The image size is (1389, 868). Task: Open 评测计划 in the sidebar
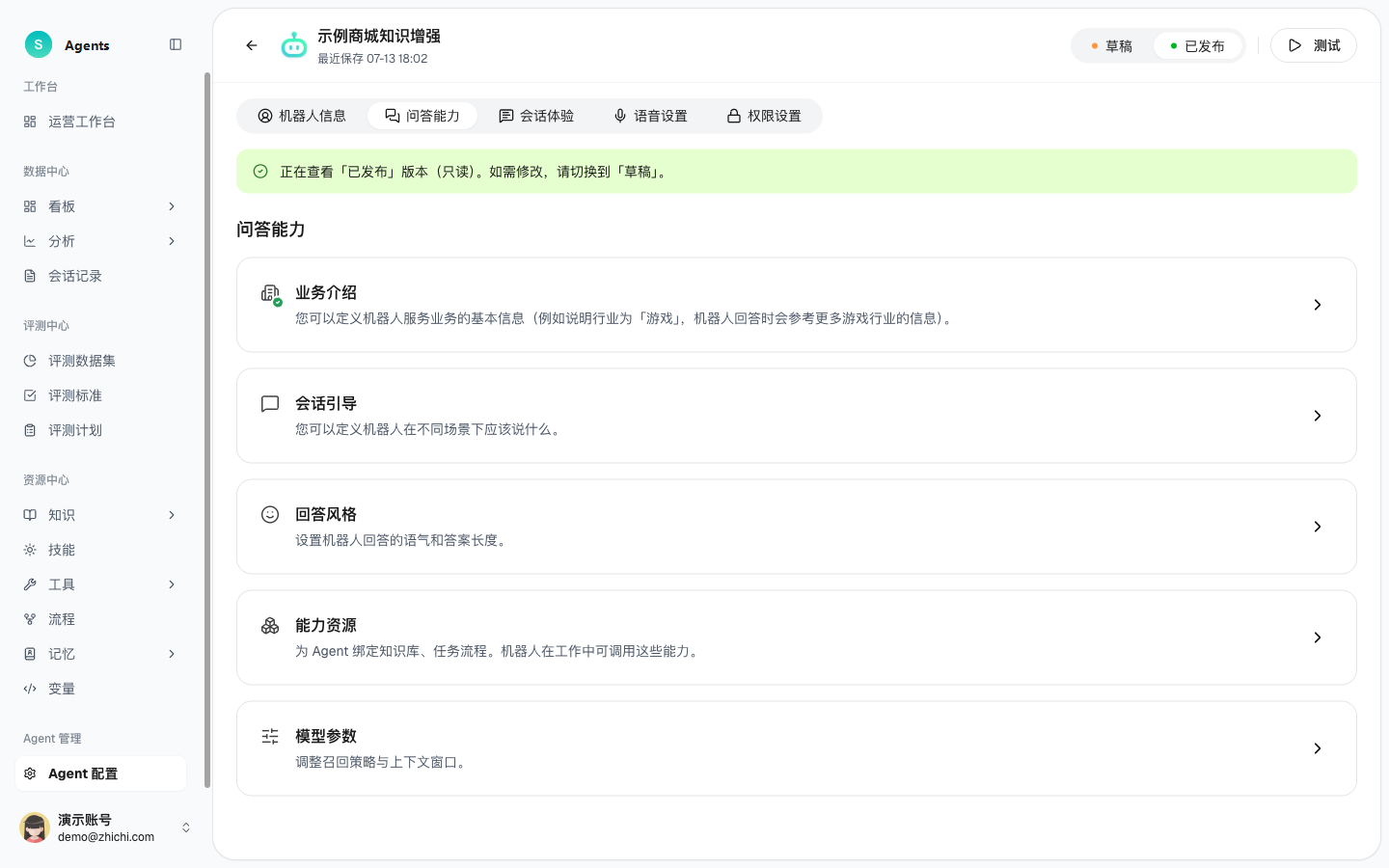tap(100, 430)
